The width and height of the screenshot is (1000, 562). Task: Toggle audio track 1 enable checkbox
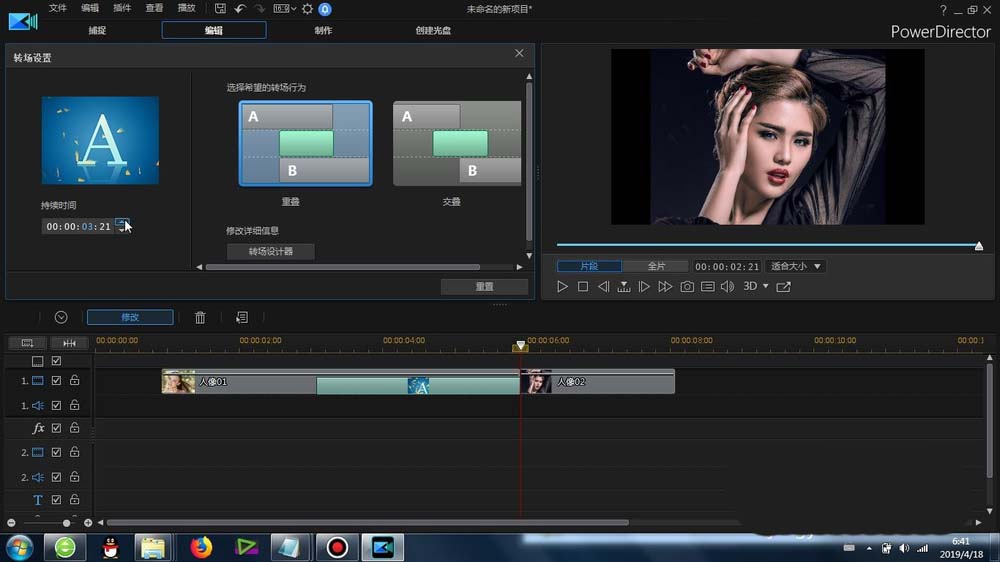click(x=56, y=405)
